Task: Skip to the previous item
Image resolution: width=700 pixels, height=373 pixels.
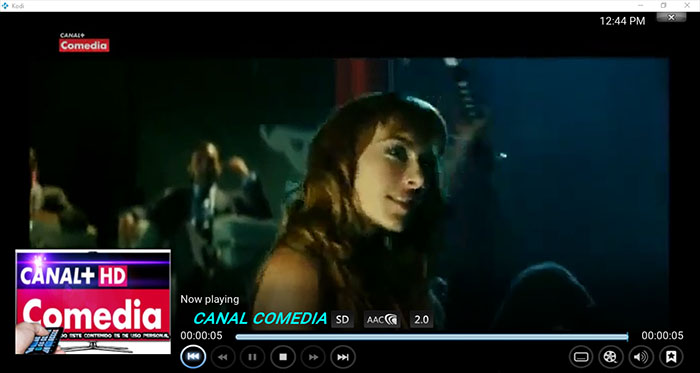Action: (x=193, y=357)
